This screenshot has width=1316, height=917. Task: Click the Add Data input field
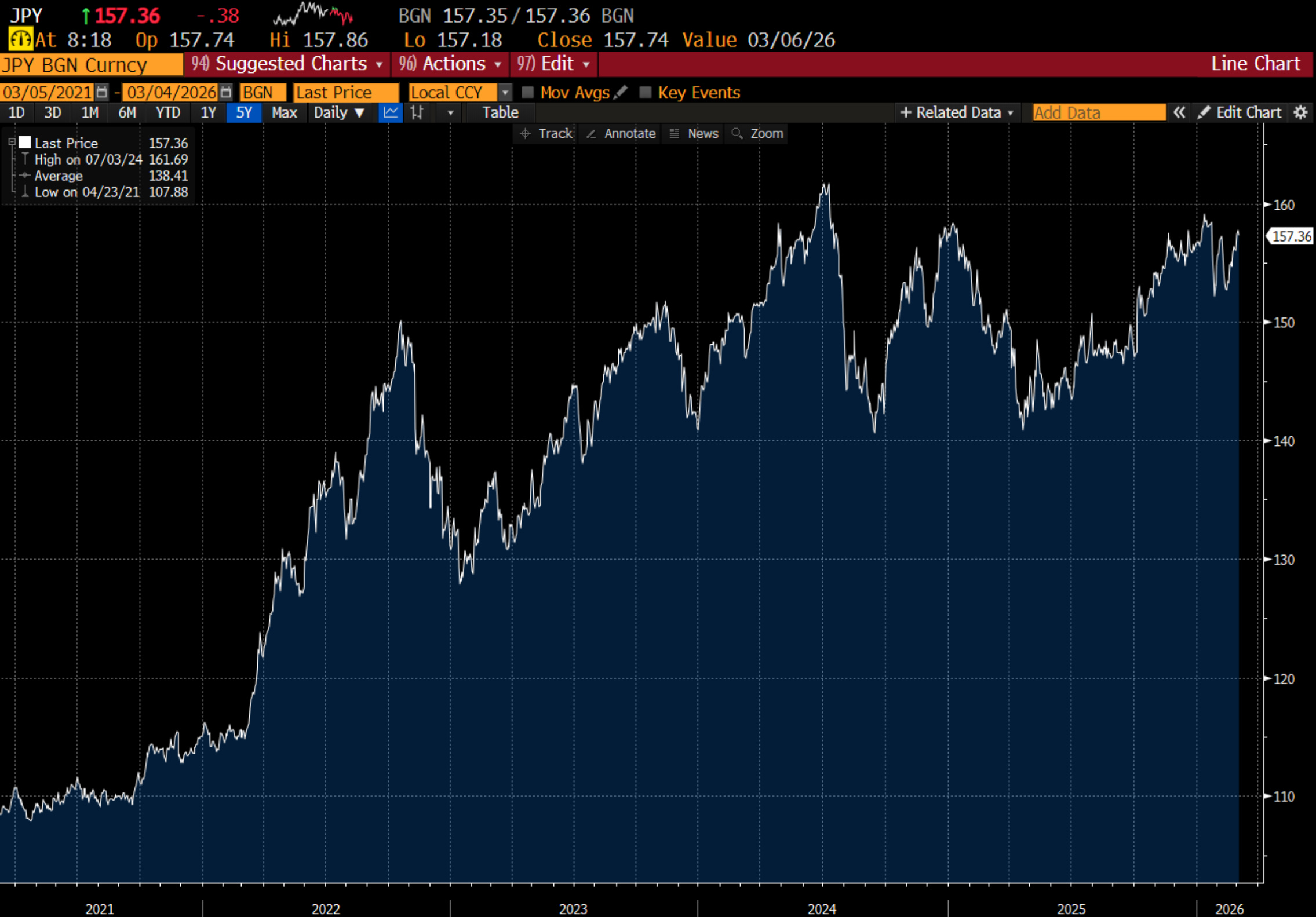click(x=1098, y=112)
